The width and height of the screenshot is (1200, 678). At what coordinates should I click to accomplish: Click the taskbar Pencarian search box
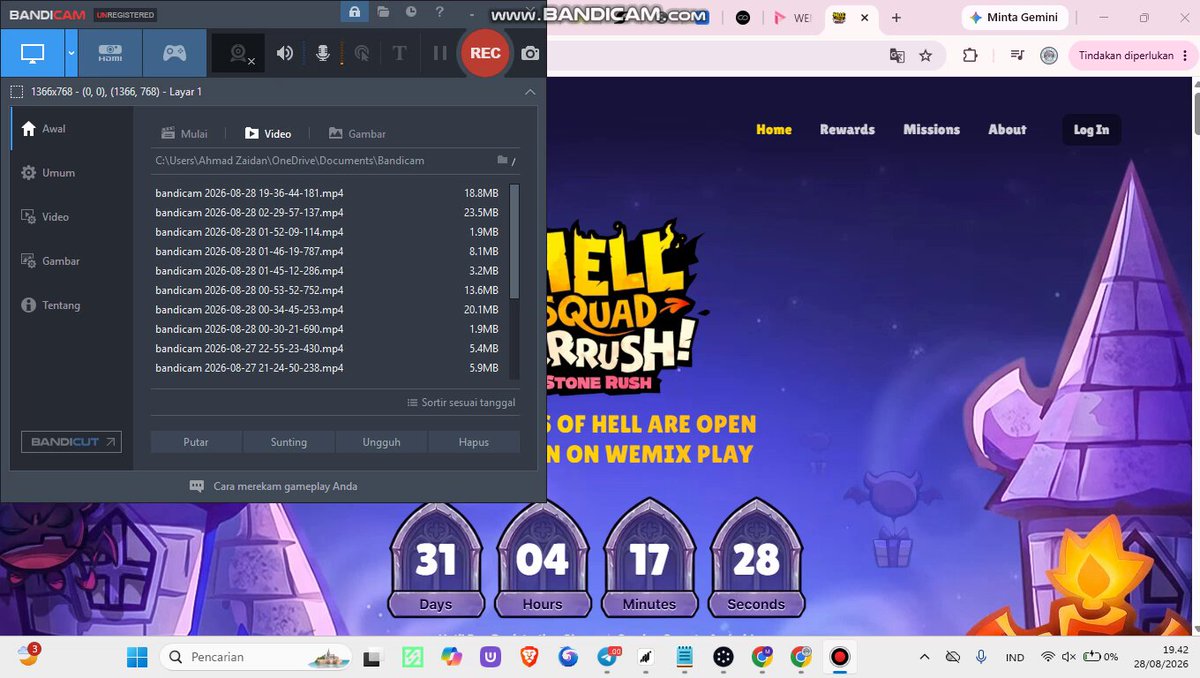tap(256, 657)
